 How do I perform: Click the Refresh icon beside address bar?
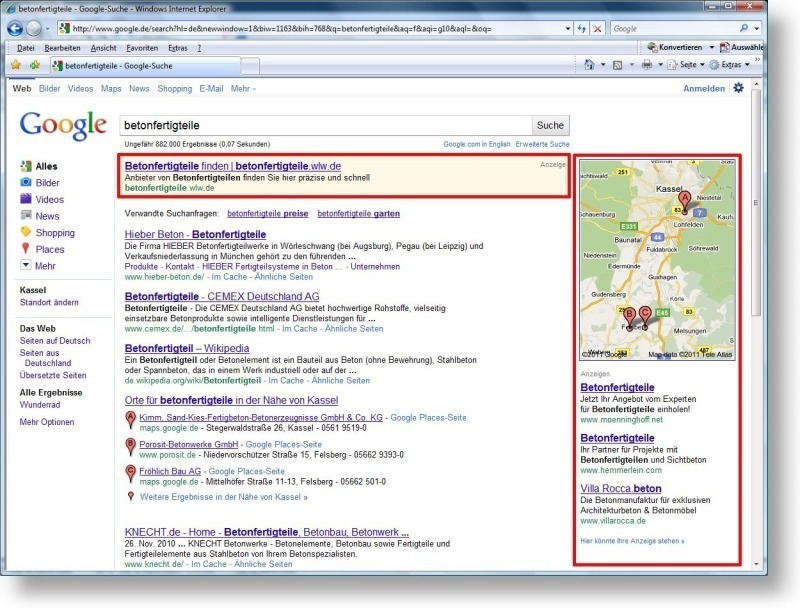point(581,29)
